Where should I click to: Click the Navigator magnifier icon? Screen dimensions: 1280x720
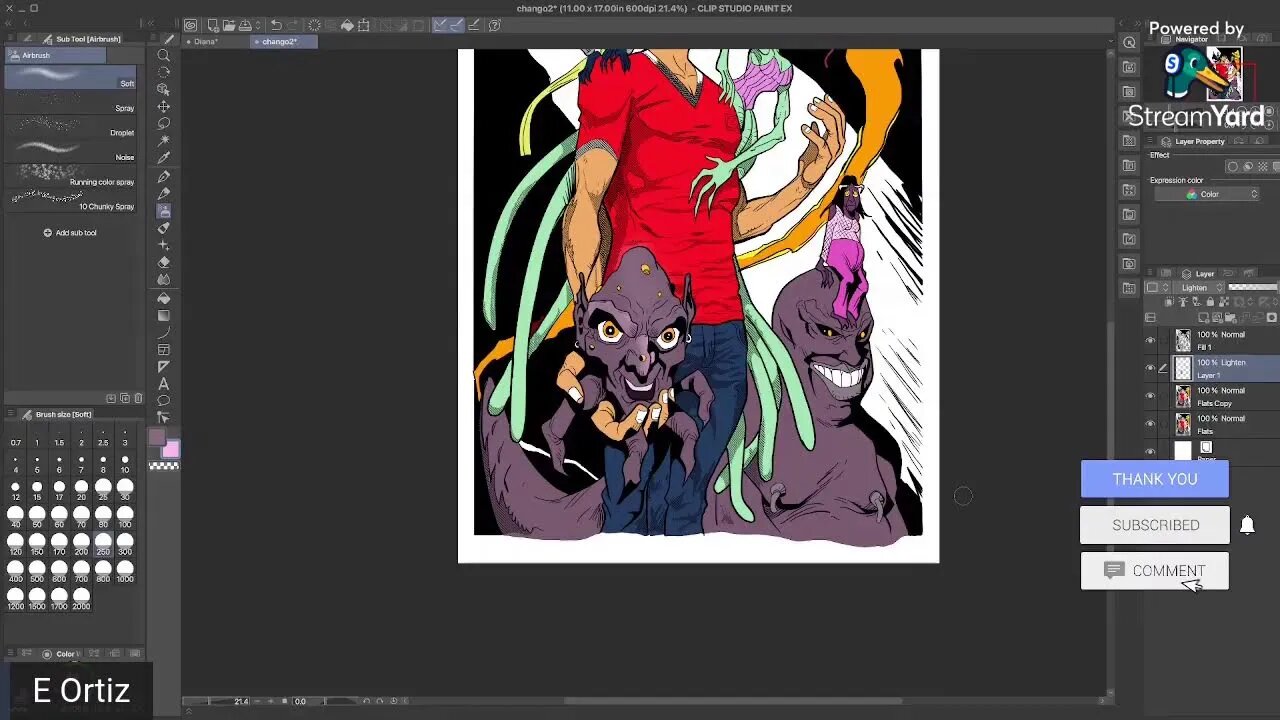click(1129, 42)
